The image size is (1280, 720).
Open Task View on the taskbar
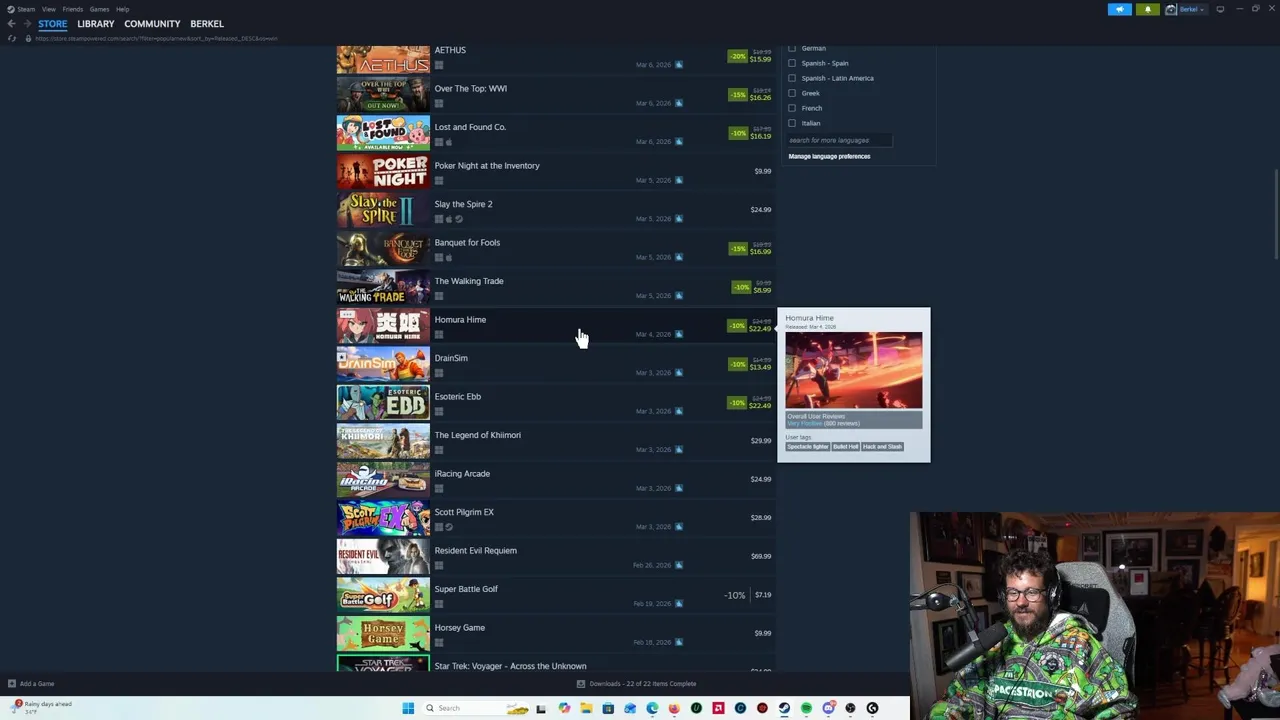(541, 708)
